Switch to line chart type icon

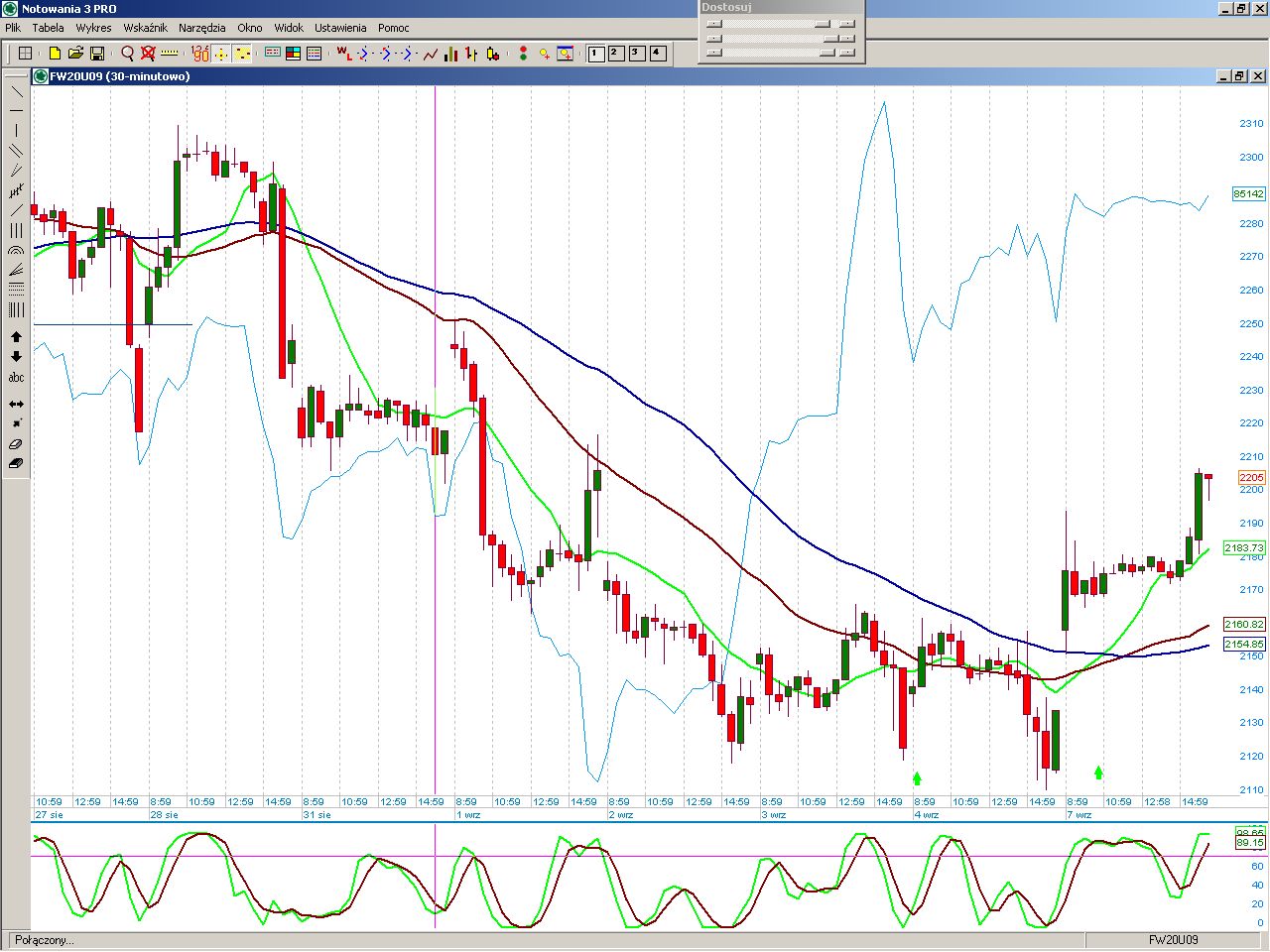tap(431, 54)
